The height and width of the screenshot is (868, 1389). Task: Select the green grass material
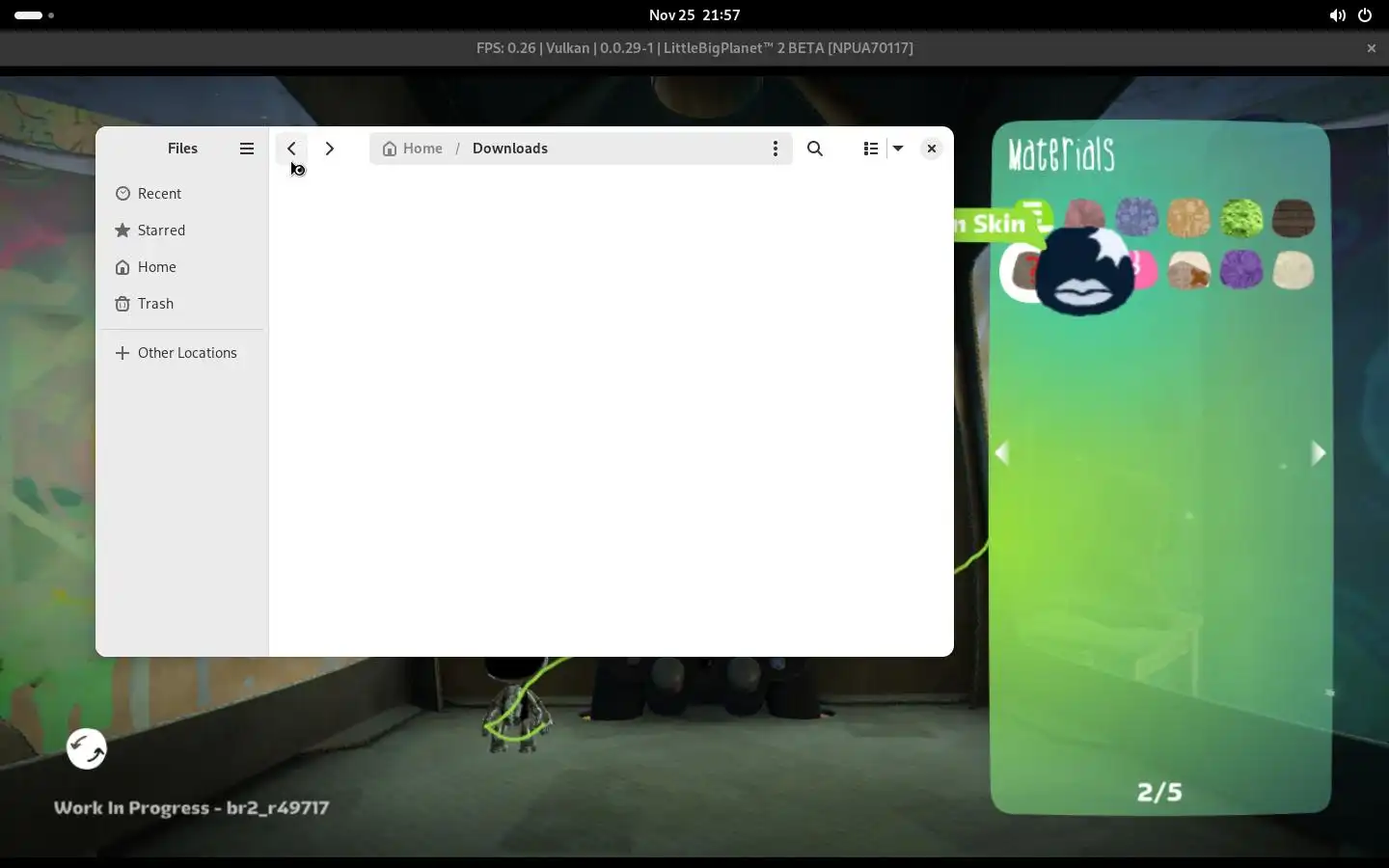click(x=1241, y=218)
